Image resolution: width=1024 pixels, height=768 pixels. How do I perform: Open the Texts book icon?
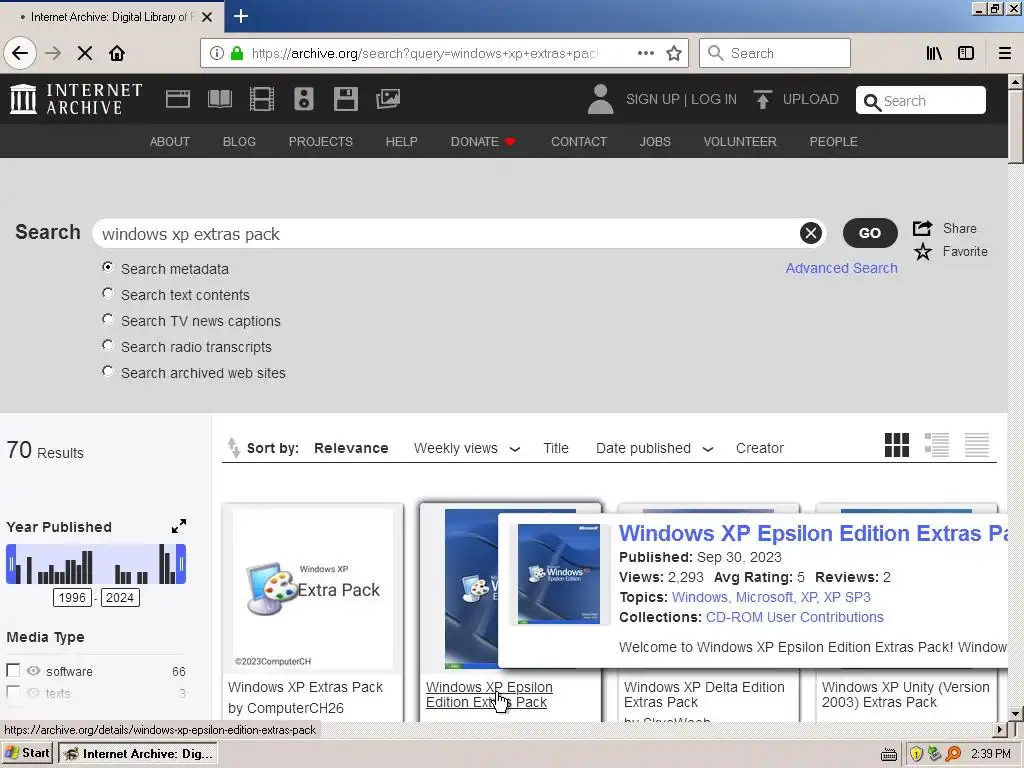[219, 99]
